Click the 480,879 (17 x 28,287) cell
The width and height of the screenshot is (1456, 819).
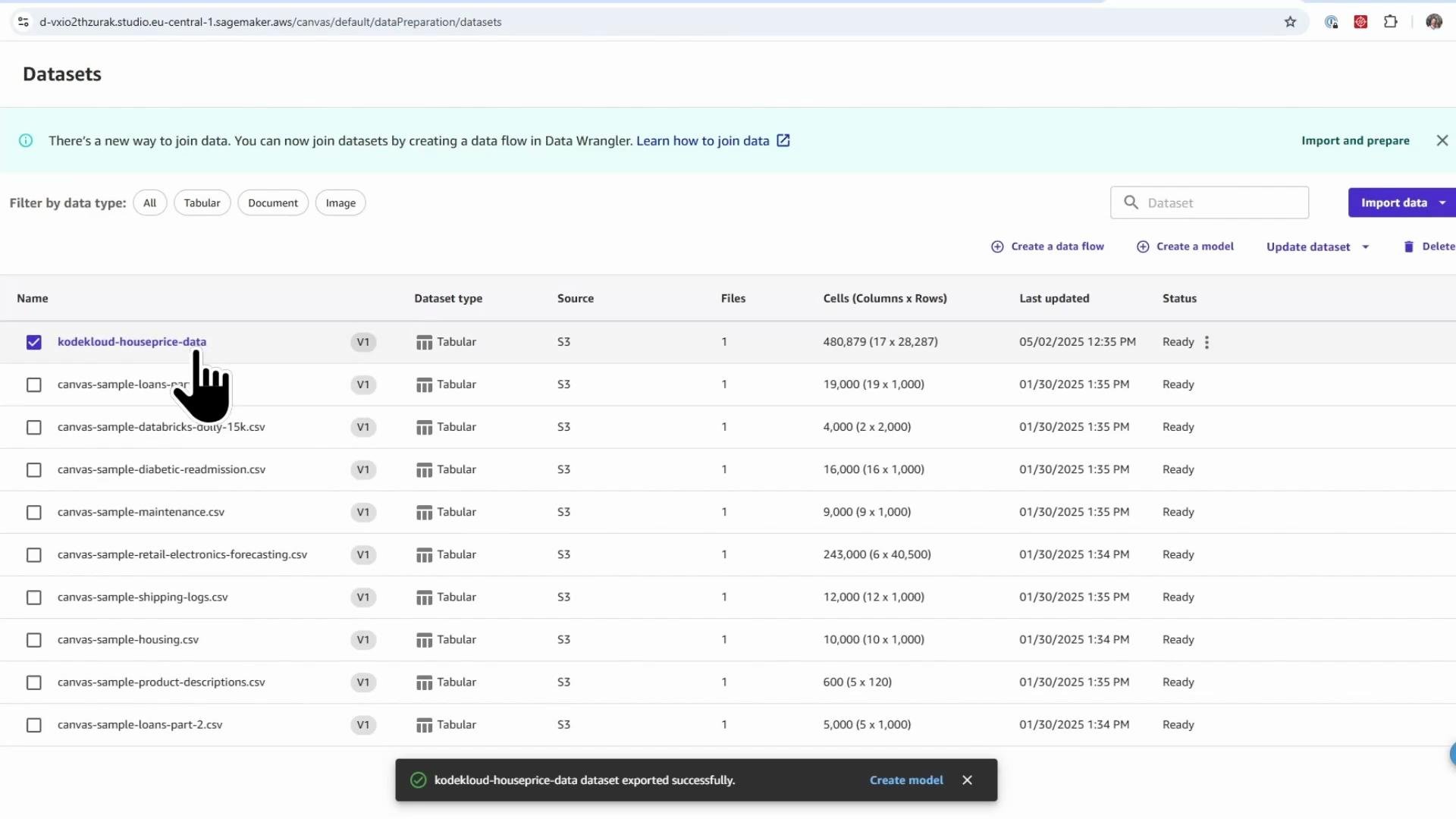[880, 342]
